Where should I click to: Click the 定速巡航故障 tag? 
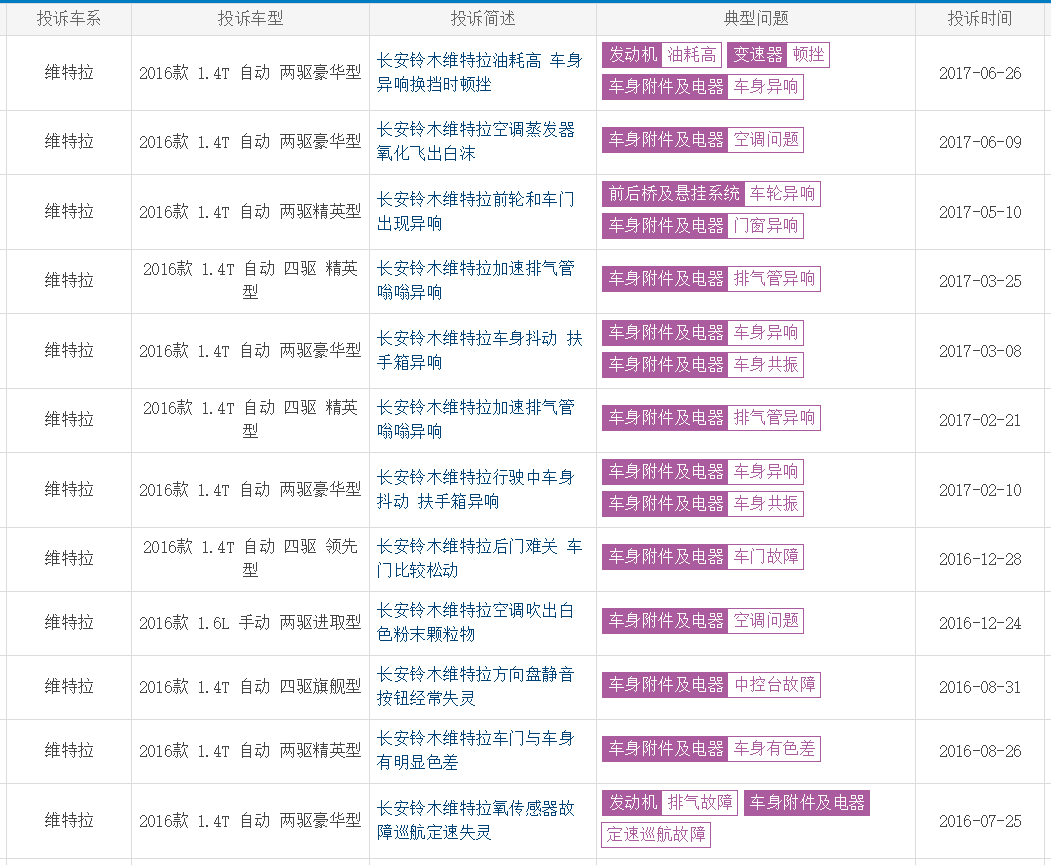coord(656,835)
